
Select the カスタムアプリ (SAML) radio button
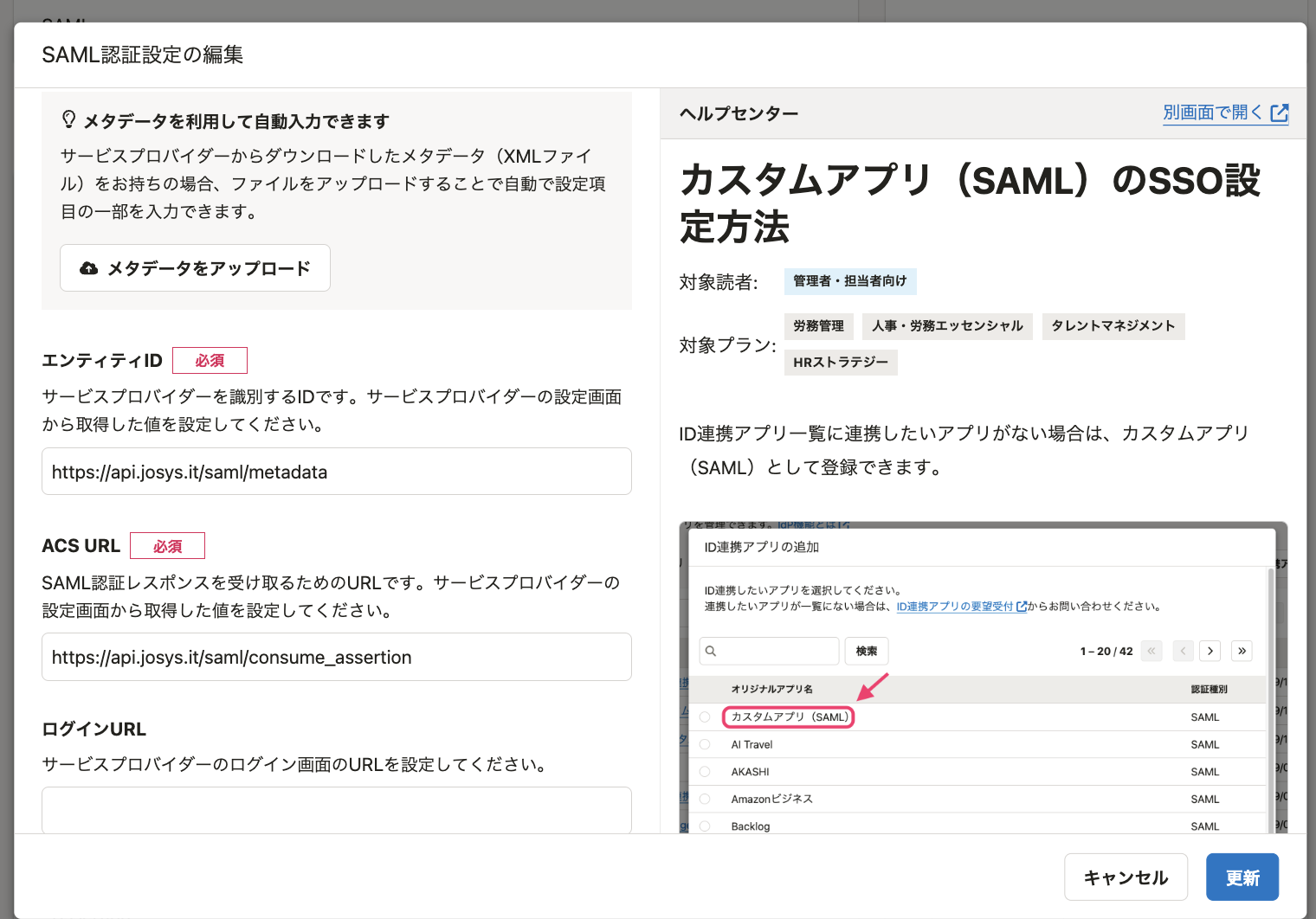(x=705, y=717)
